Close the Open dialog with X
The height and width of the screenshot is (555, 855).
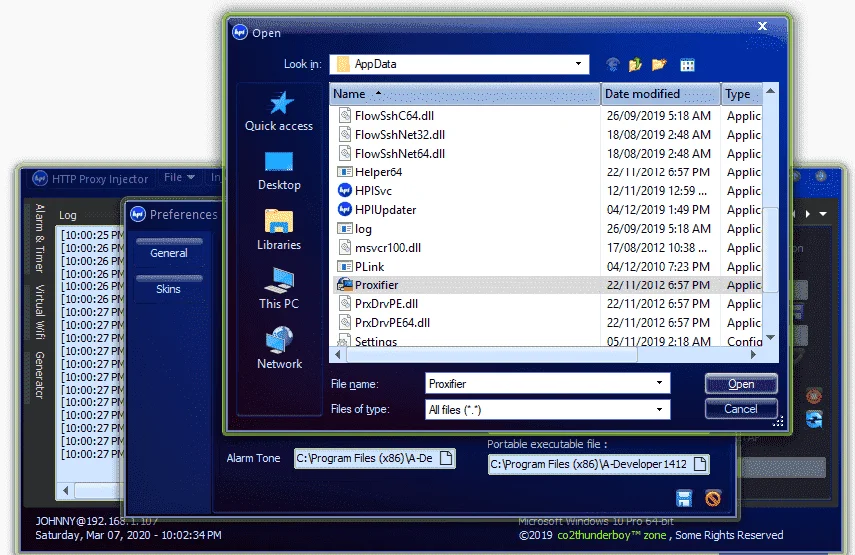click(x=763, y=26)
